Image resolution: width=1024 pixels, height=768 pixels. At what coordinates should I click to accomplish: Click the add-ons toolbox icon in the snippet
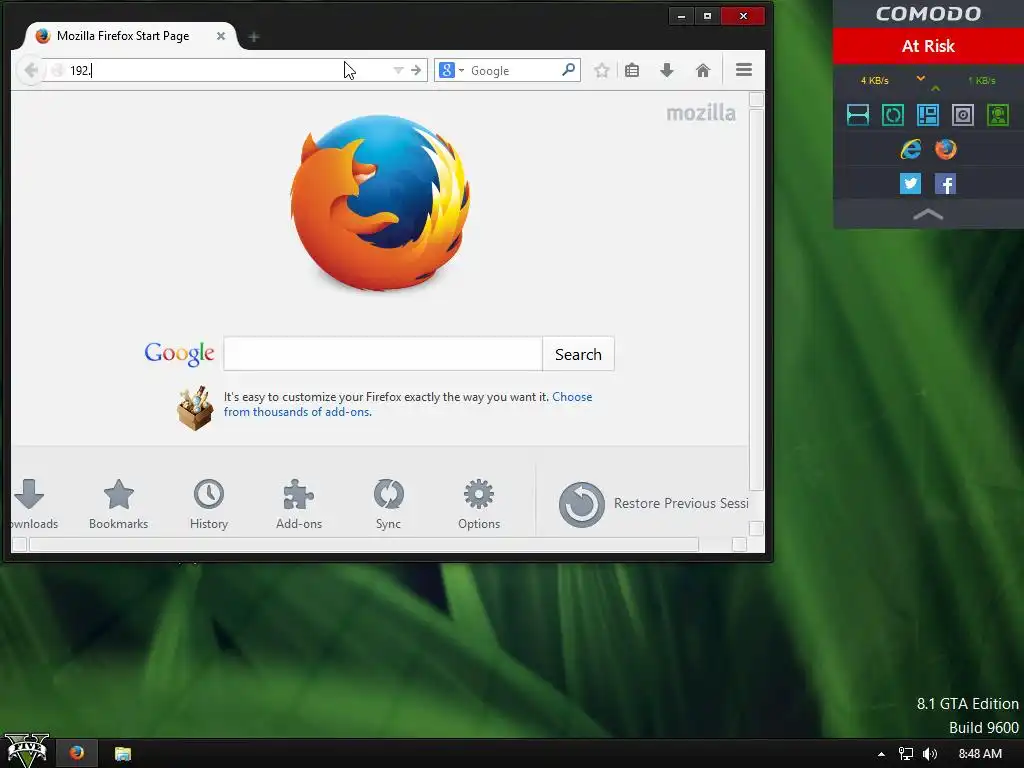[195, 408]
